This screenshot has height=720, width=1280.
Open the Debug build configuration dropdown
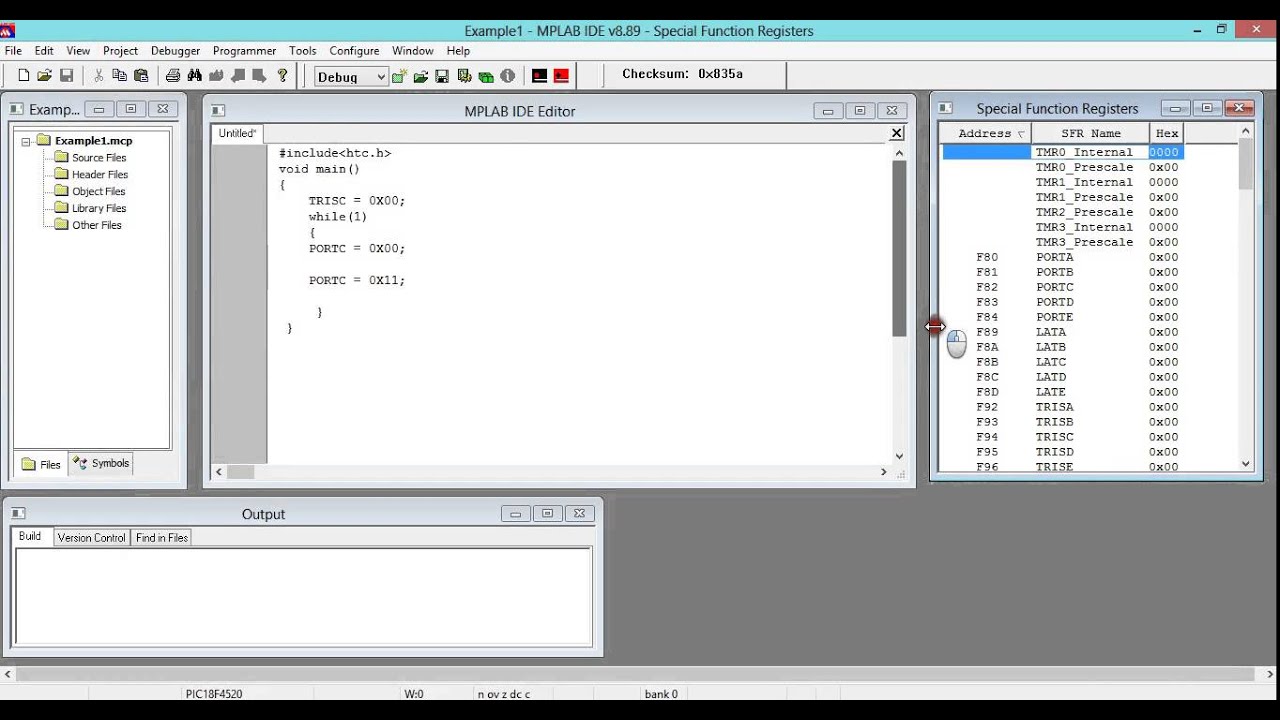pos(351,77)
